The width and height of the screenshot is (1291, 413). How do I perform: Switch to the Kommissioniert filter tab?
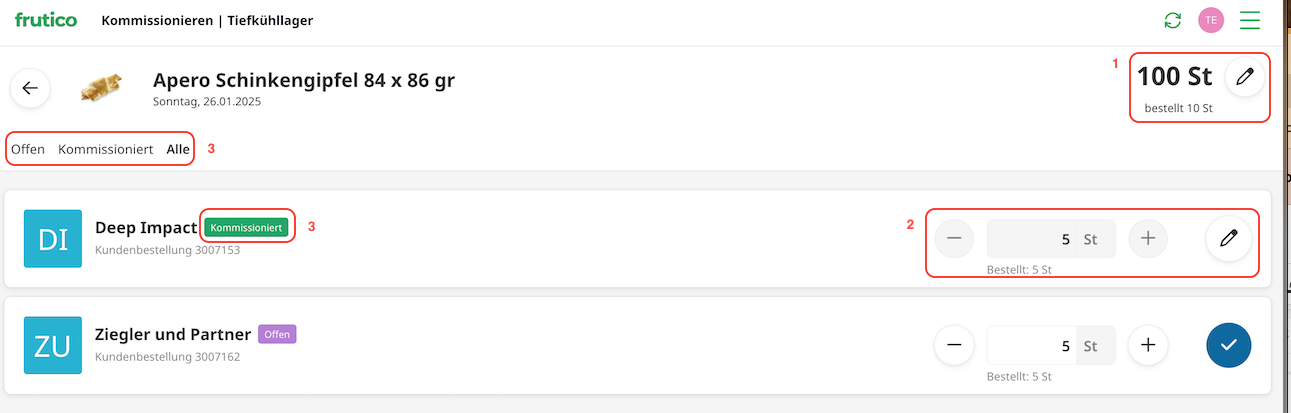pyautogui.click(x=105, y=149)
